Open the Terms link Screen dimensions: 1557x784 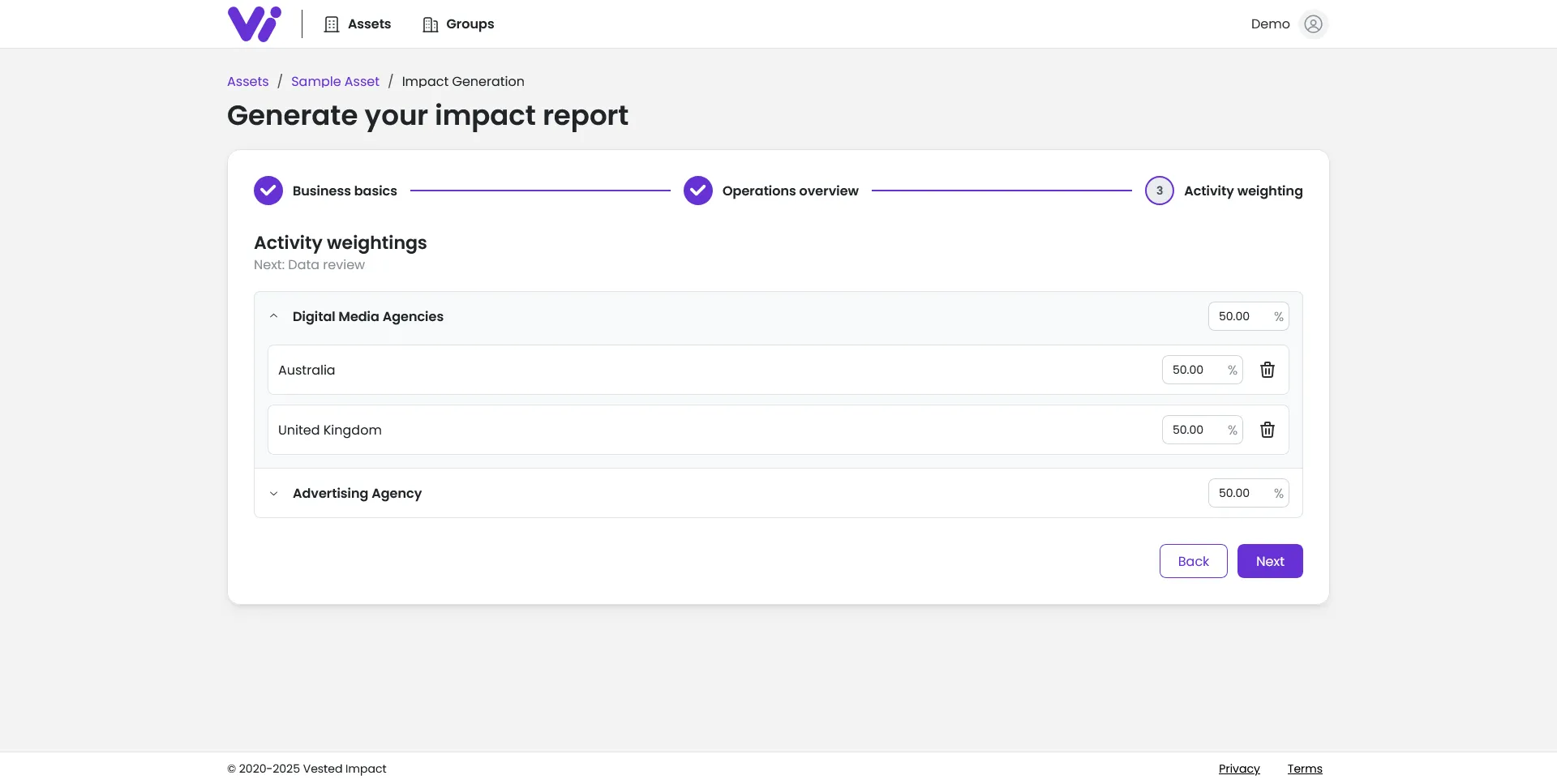1305,769
